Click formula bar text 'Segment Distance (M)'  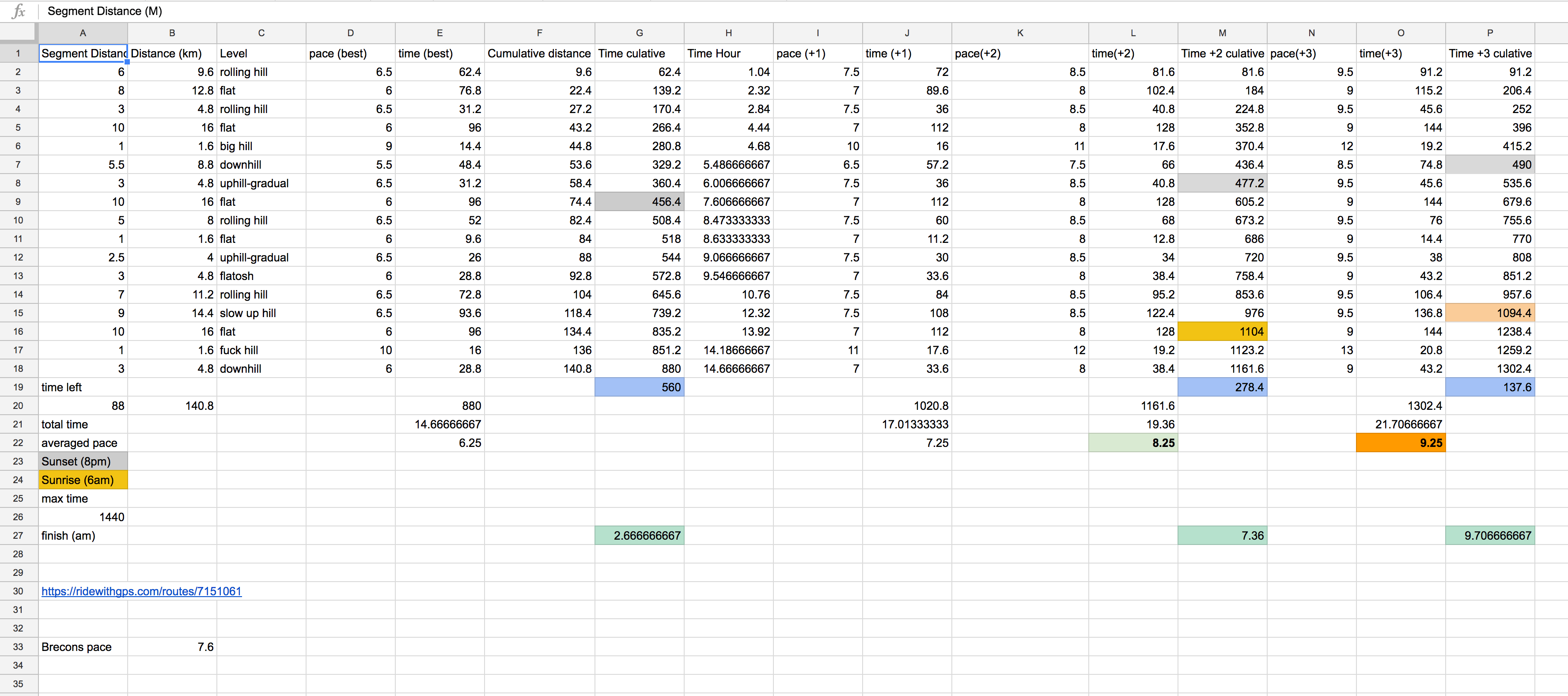point(105,11)
